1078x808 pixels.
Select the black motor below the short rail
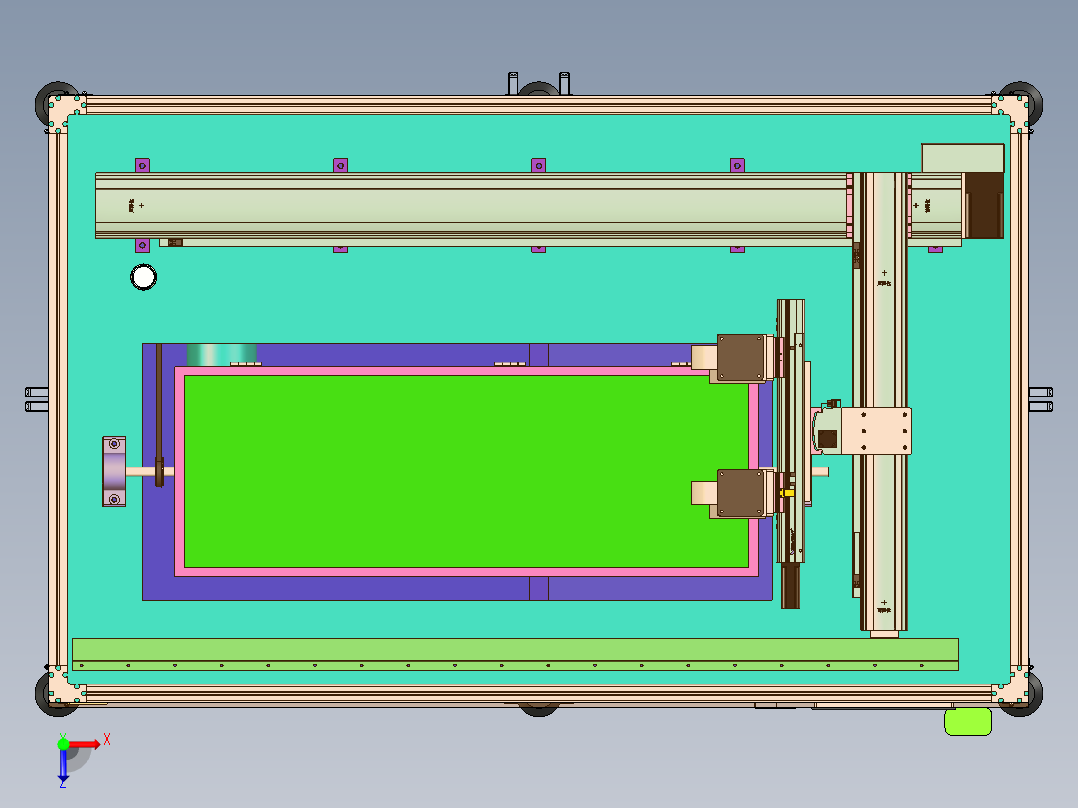tap(791, 586)
